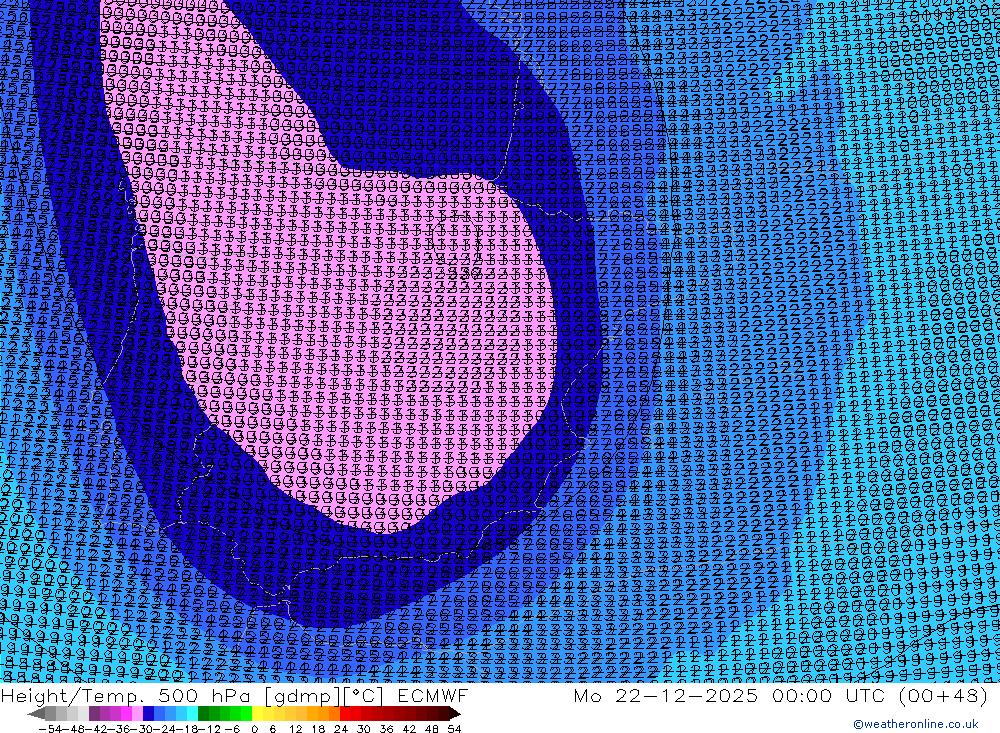Click the '30' value under the colour scale
The width and height of the screenshot is (1000, 733).
(364, 729)
